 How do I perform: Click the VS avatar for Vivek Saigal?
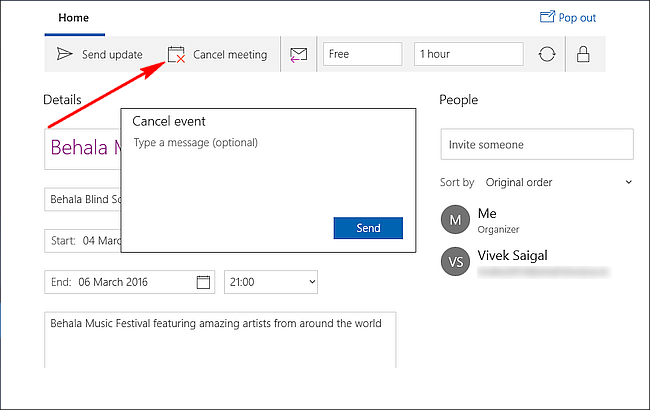click(455, 262)
